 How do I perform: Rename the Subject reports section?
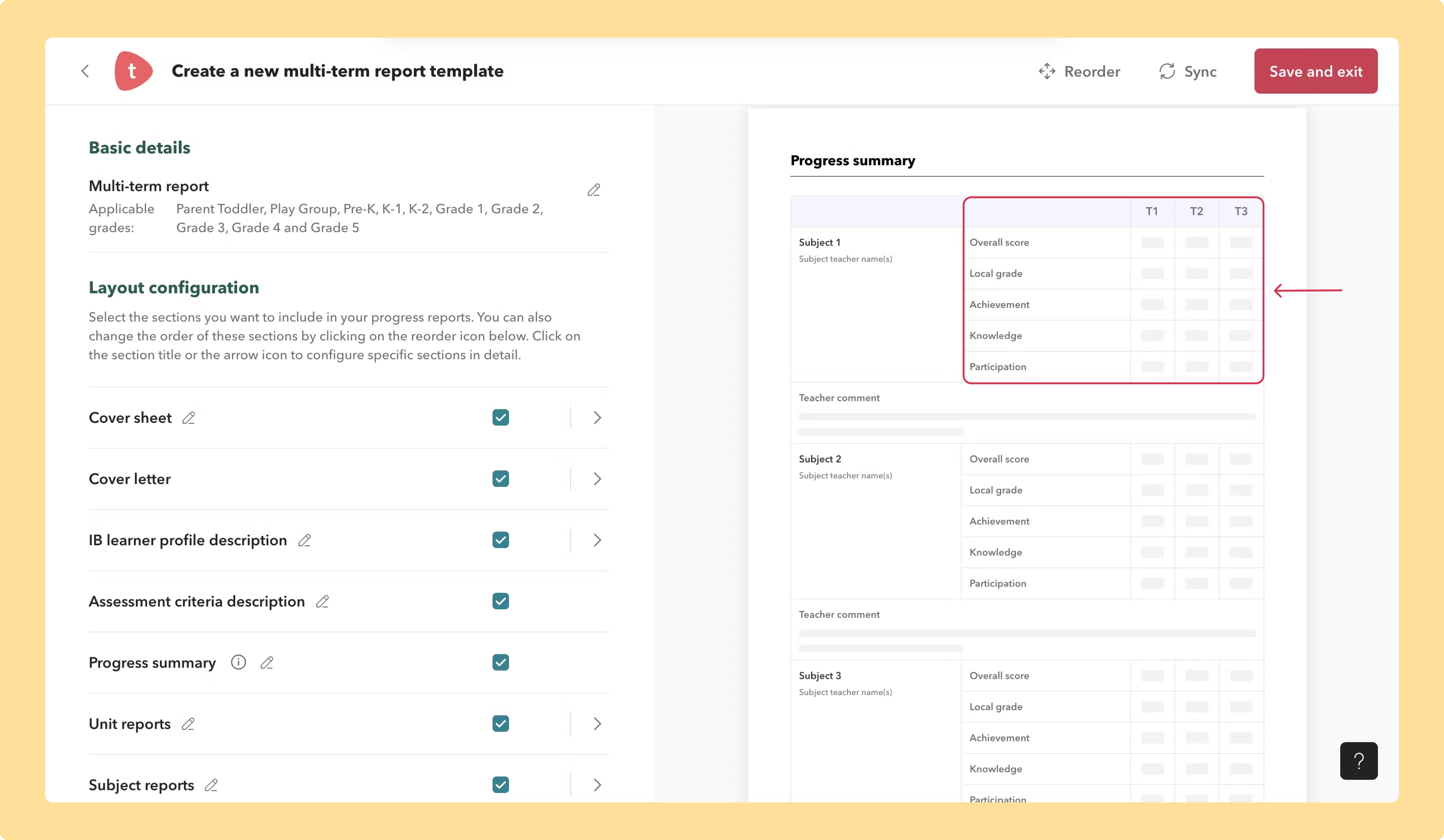pos(212,785)
